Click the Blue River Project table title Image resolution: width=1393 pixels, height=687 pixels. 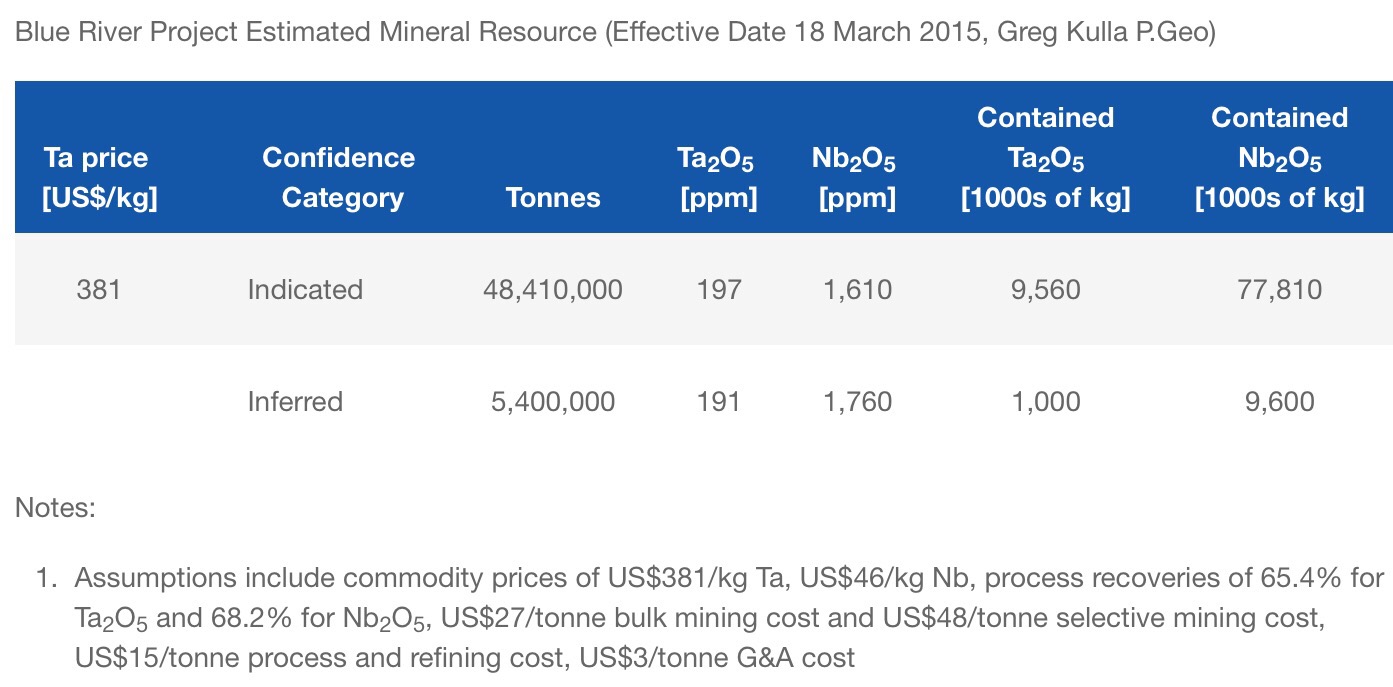tap(614, 32)
